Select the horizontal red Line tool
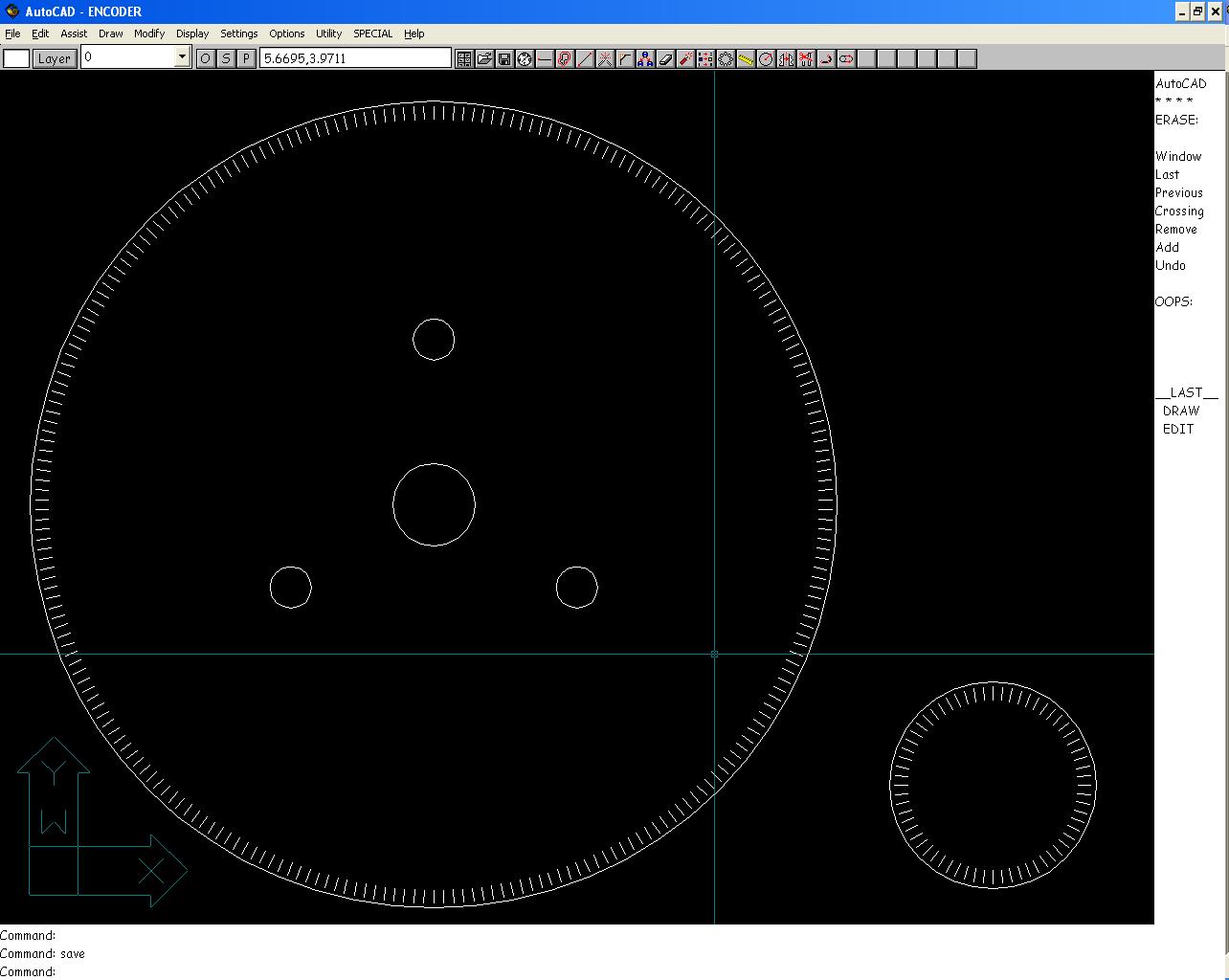Screen dimensions: 1229x980 [545, 58]
